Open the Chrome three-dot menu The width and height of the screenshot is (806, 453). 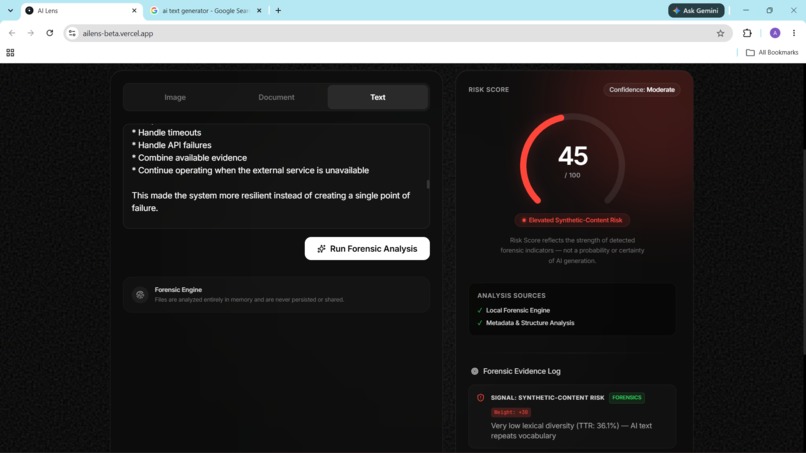(794, 33)
